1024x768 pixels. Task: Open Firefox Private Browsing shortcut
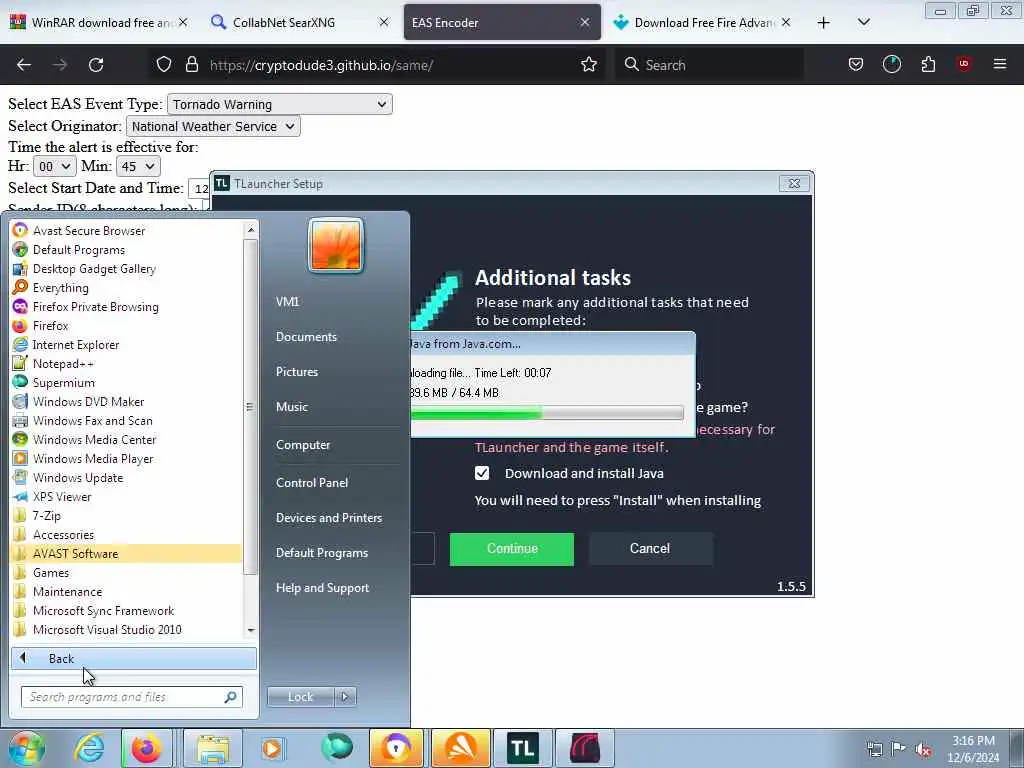coord(95,306)
